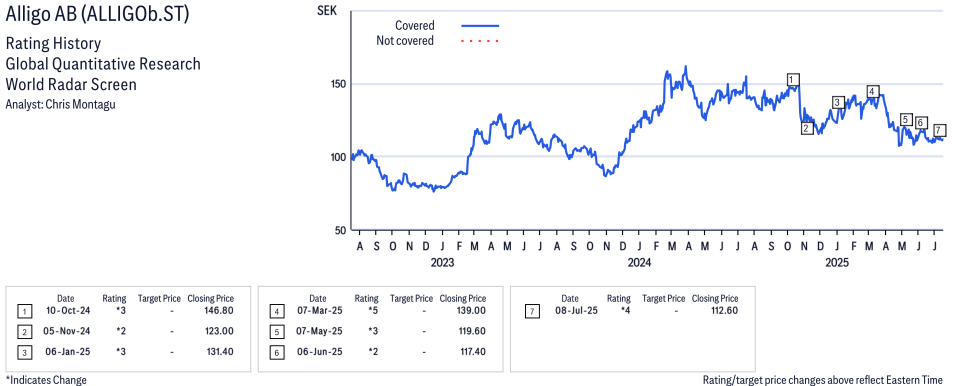This screenshot has height=386, width=954.
Task: Click table box 4 beside 07-Mar-25
Action: 276,312
